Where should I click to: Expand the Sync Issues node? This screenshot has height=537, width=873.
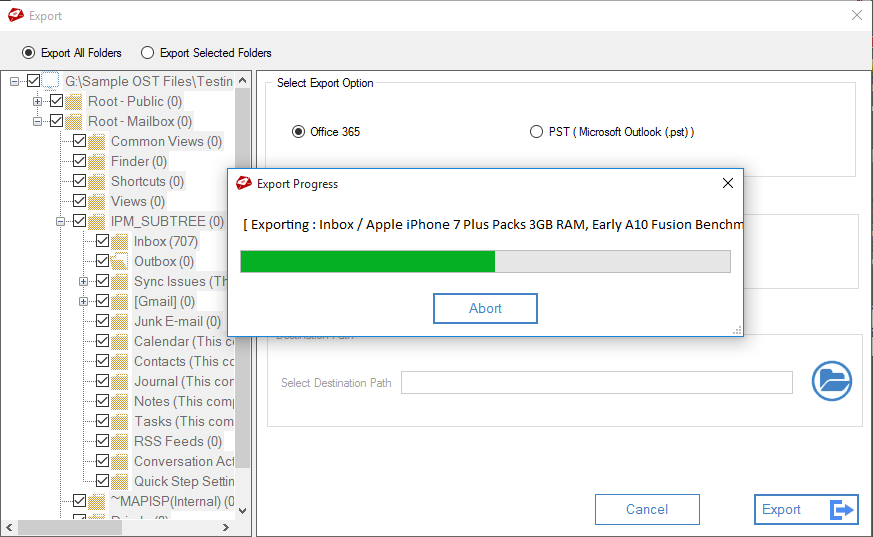[x=84, y=282]
